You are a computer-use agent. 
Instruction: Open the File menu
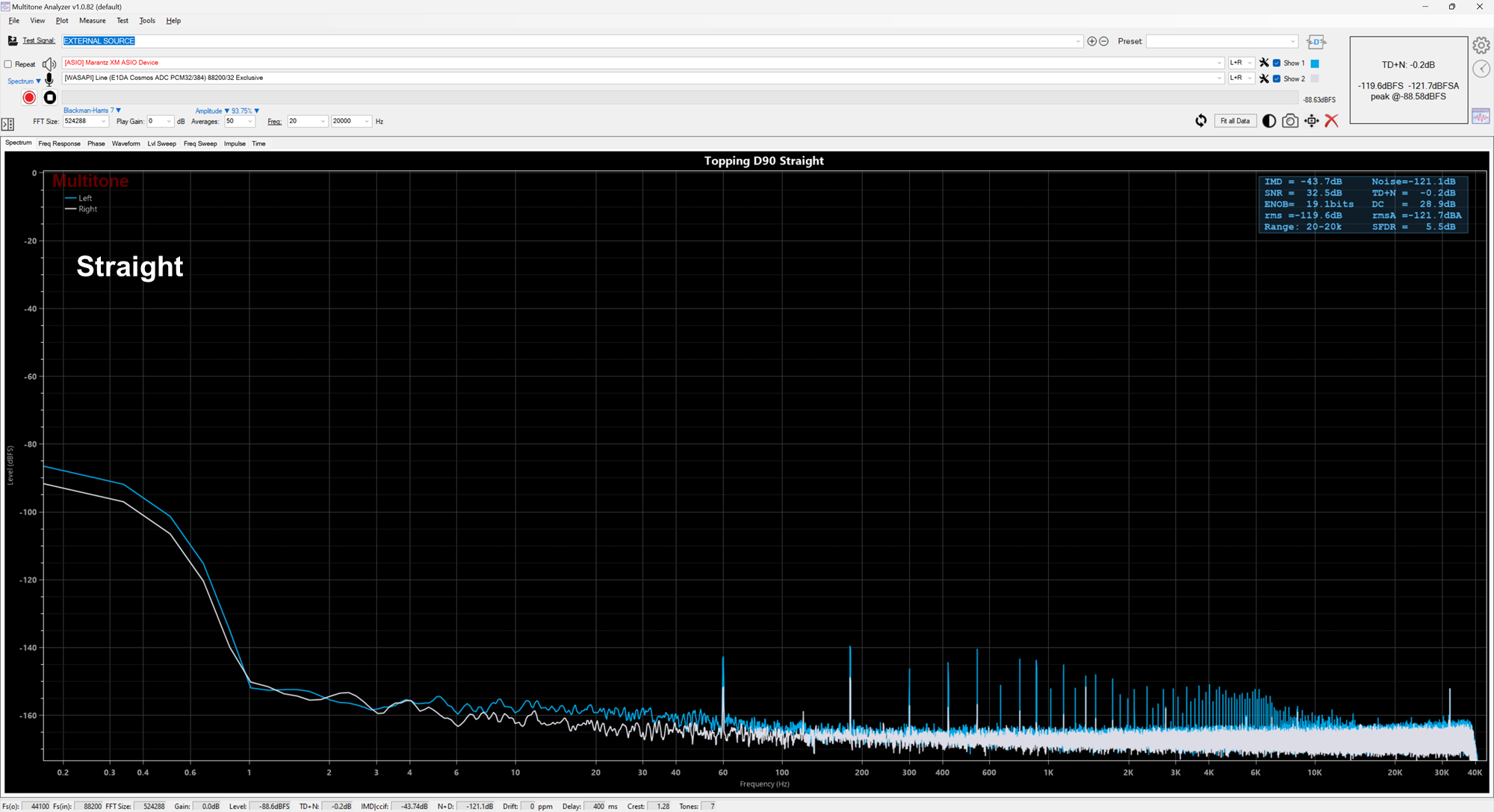(13, 21)
